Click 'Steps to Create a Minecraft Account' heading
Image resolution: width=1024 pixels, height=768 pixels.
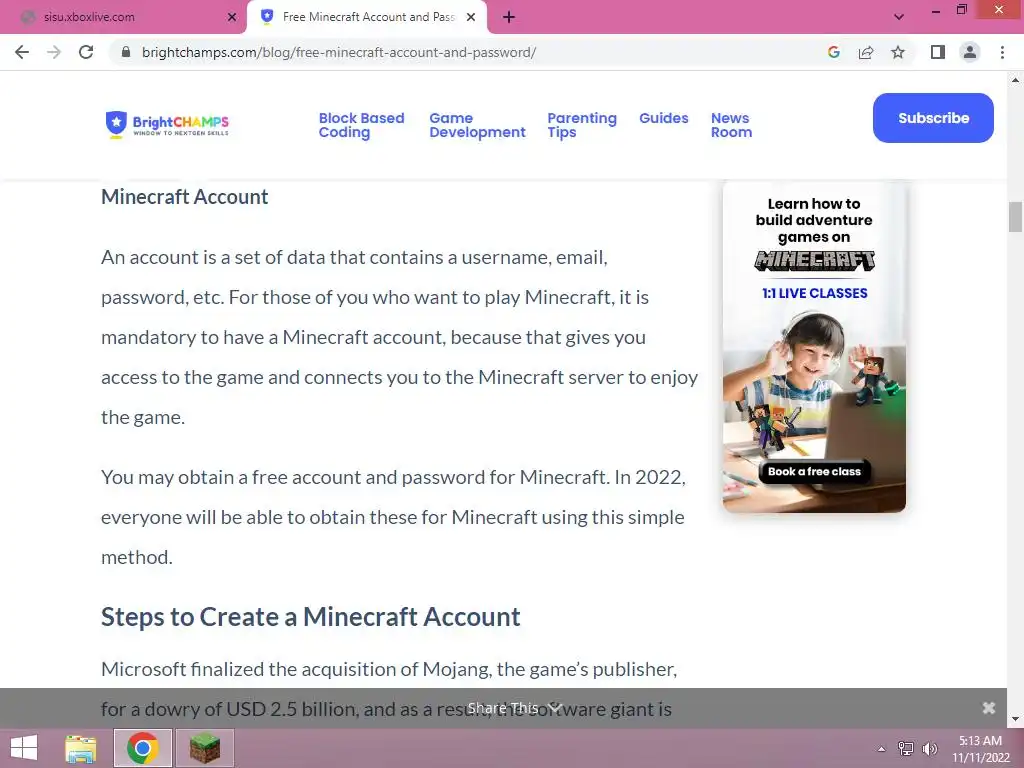pos(311,616)
